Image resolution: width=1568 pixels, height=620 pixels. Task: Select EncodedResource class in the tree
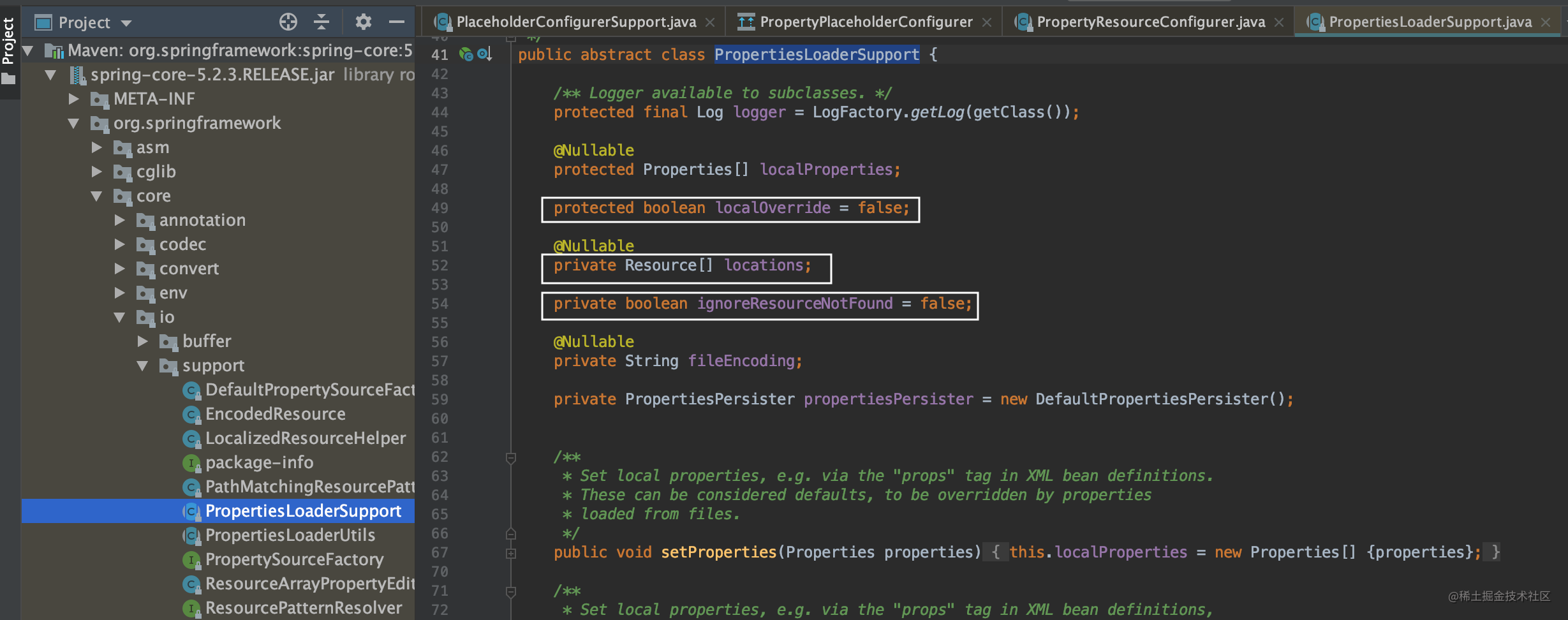pos(275,414)
